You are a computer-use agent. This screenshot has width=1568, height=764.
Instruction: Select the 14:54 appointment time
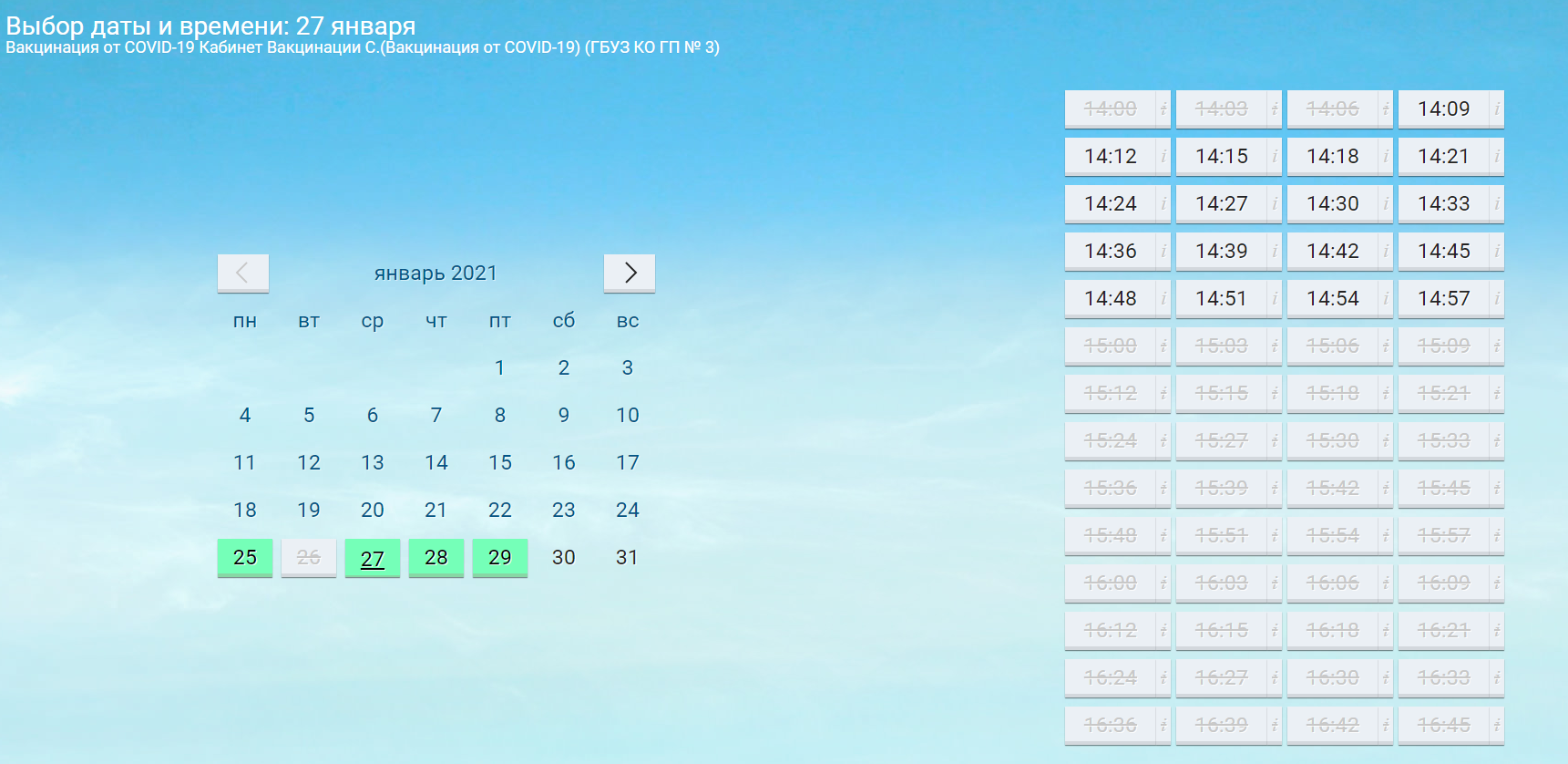pyautogui.click(x=1332, y=298)
